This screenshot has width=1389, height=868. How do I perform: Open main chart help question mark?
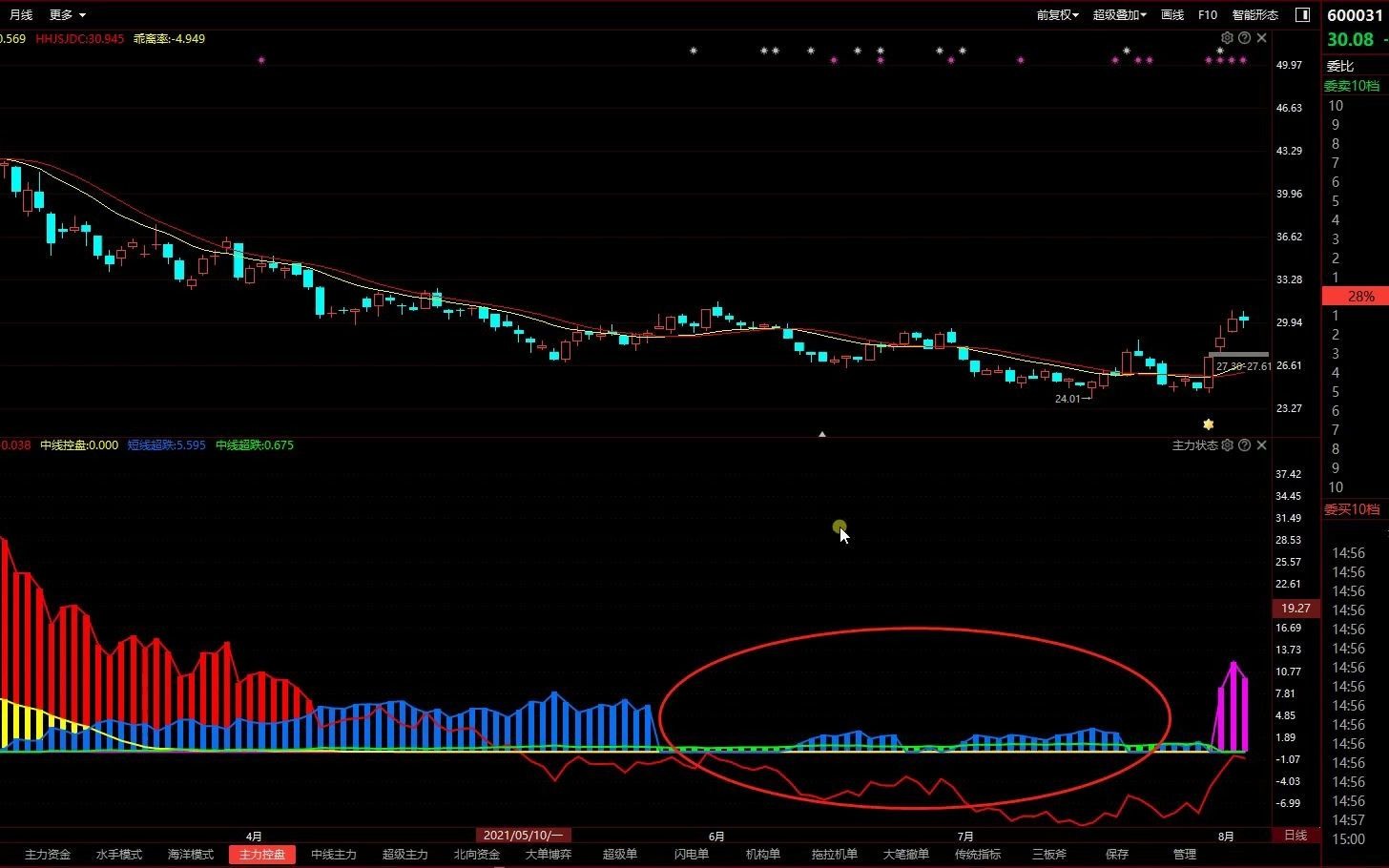tap(1244, 38)
